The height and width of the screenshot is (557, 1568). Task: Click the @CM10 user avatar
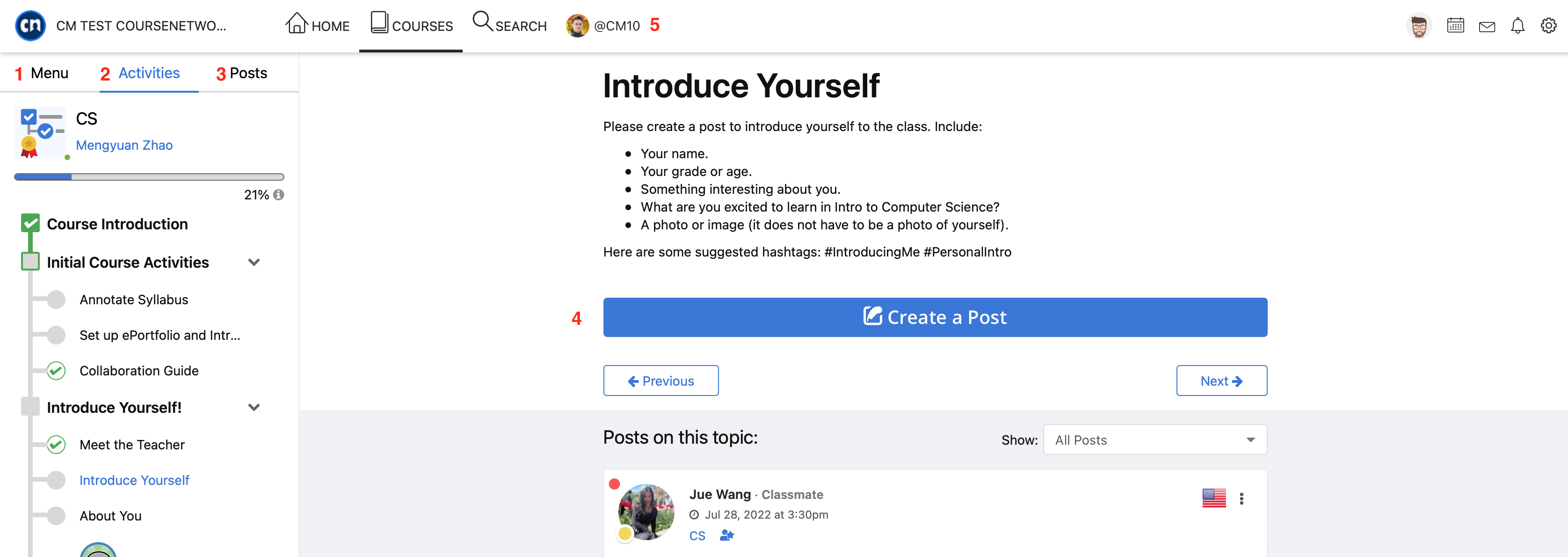pos(577,26)
